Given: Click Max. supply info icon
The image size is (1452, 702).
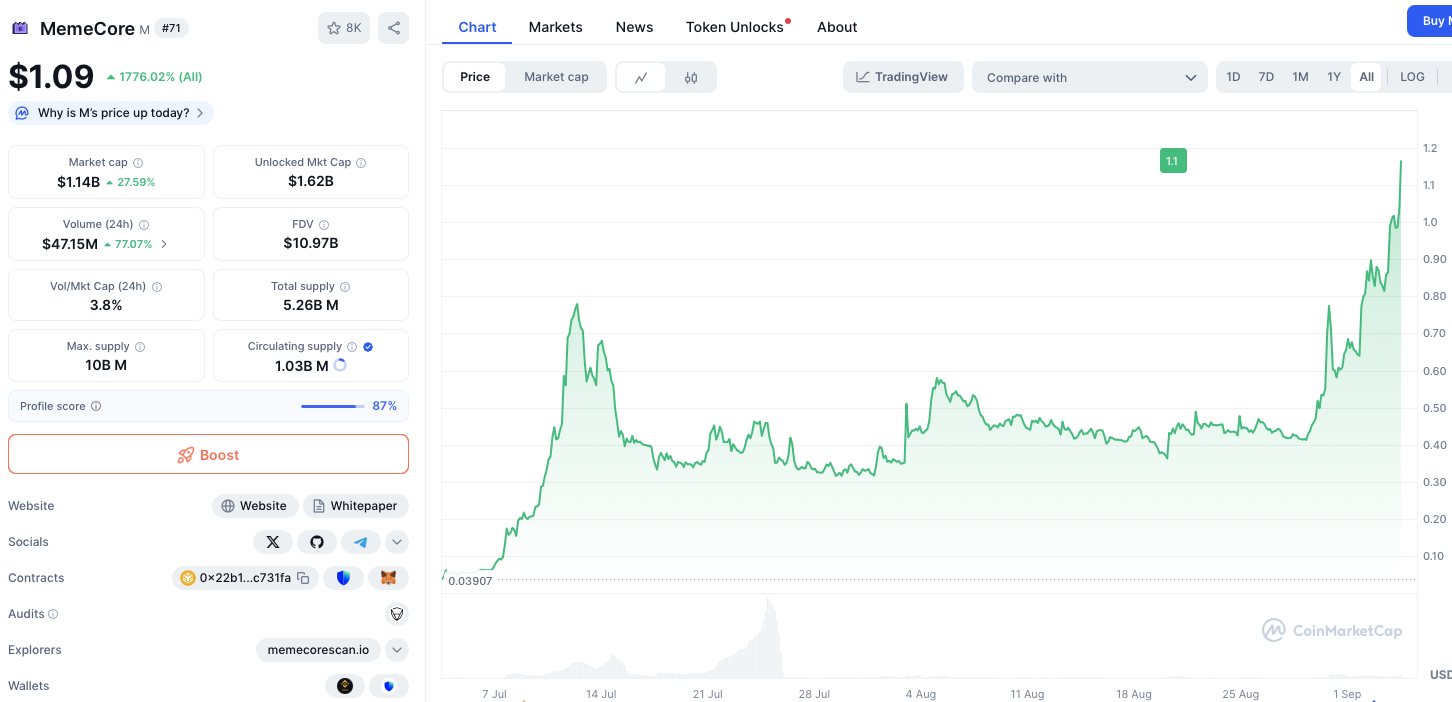Looking at the screenshot, I should (140, 347).
